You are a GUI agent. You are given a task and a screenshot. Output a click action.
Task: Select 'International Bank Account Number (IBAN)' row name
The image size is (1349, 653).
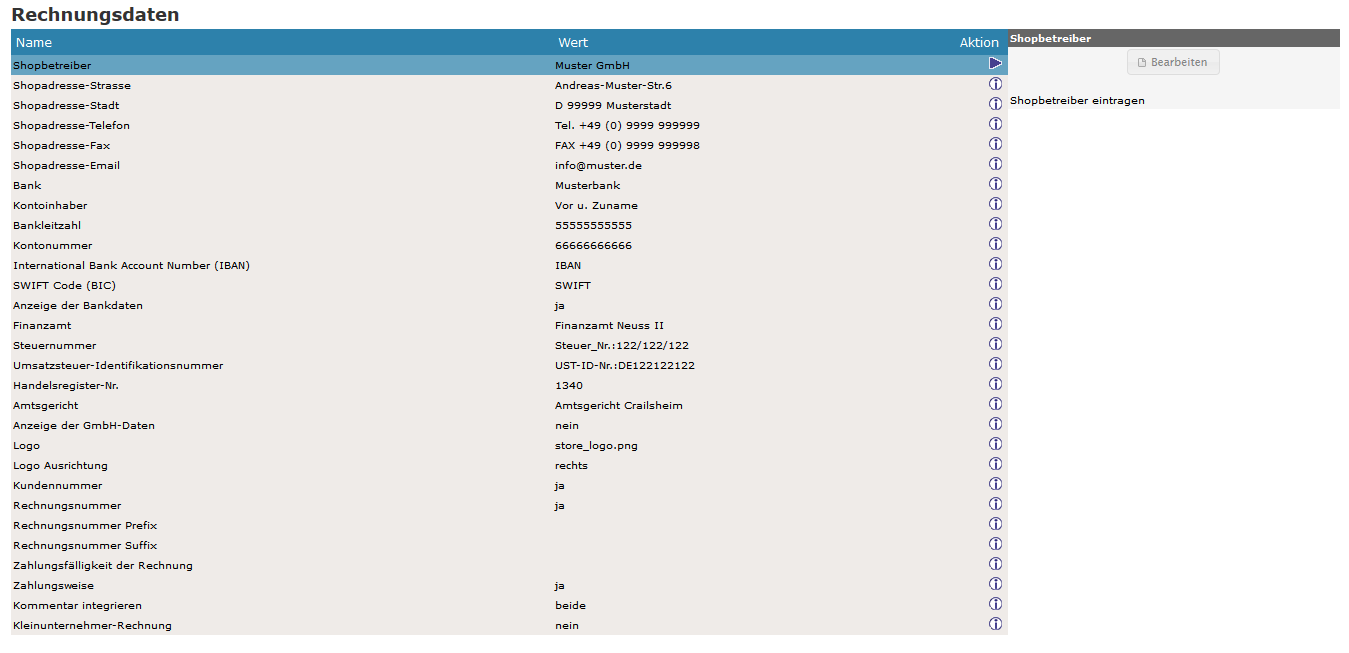(x=131, y=265)
